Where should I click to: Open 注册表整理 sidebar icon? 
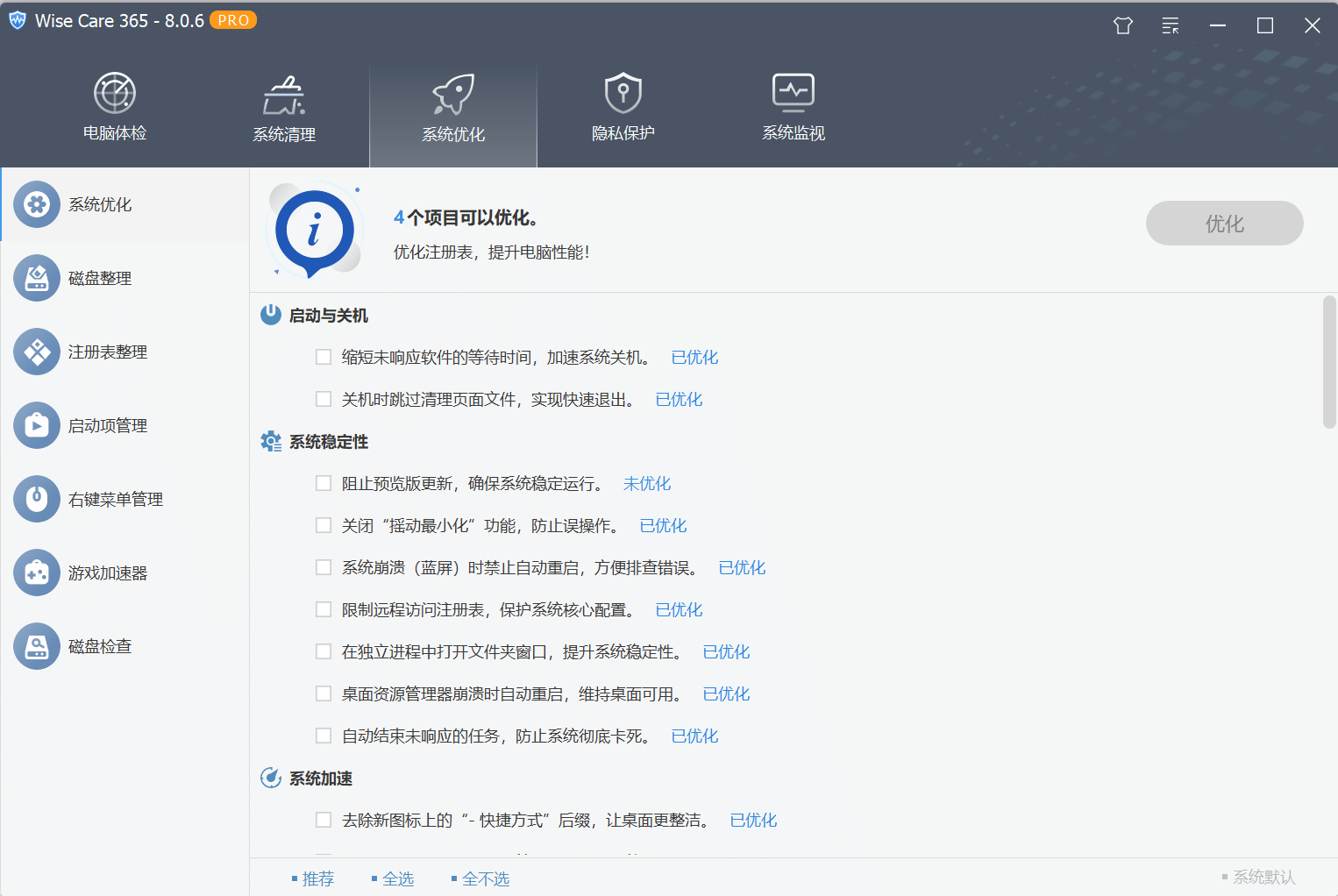click(x=37, y=352)
